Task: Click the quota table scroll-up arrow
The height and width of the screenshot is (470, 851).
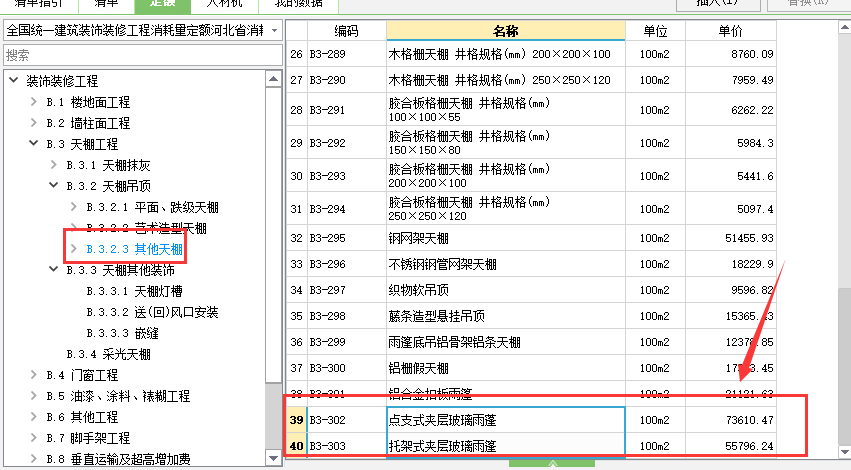Action: click(x=844, y=27)
